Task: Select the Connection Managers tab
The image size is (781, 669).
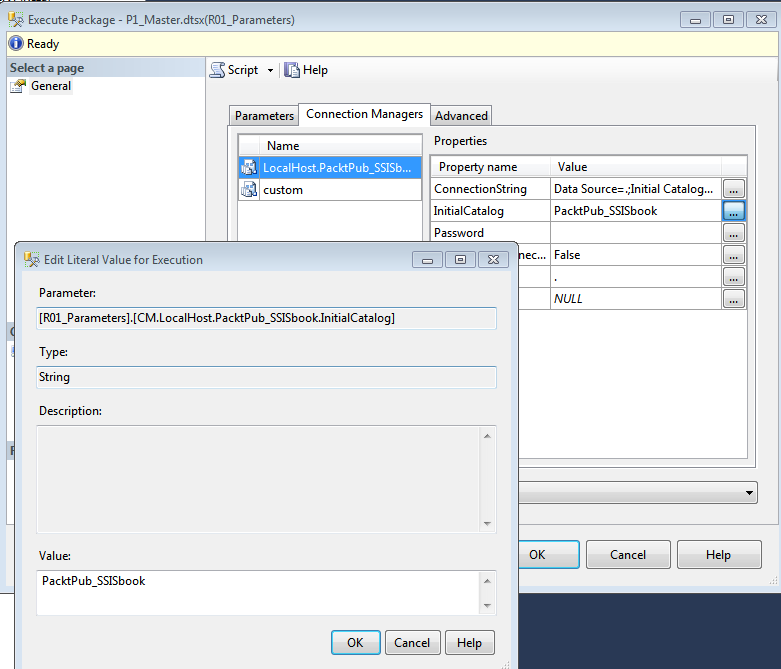Action: pyautogui.click(x=364, y=114)
